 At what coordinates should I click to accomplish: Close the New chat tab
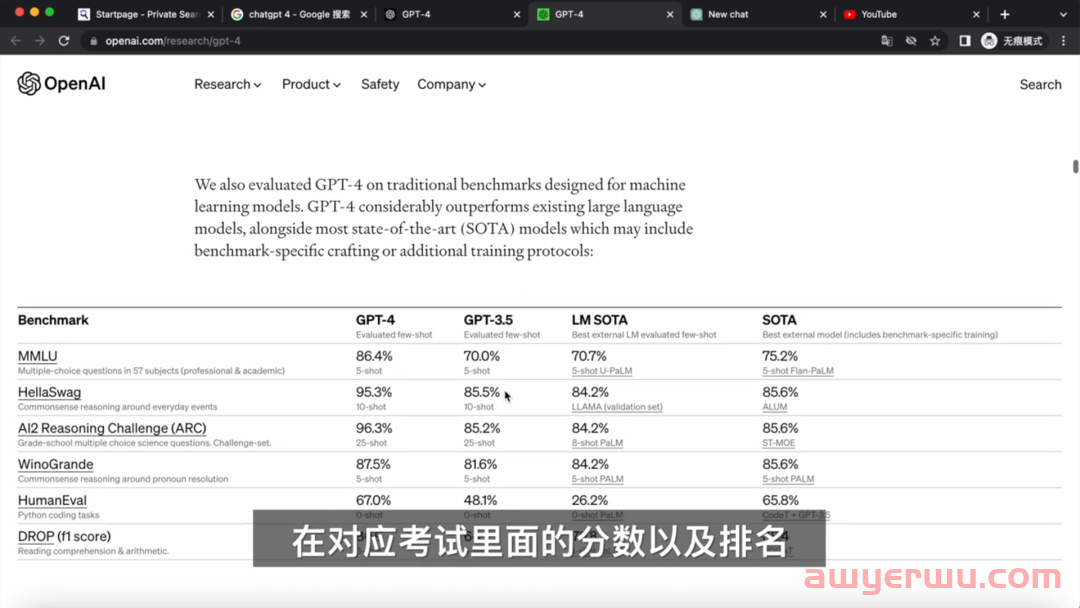822,14
